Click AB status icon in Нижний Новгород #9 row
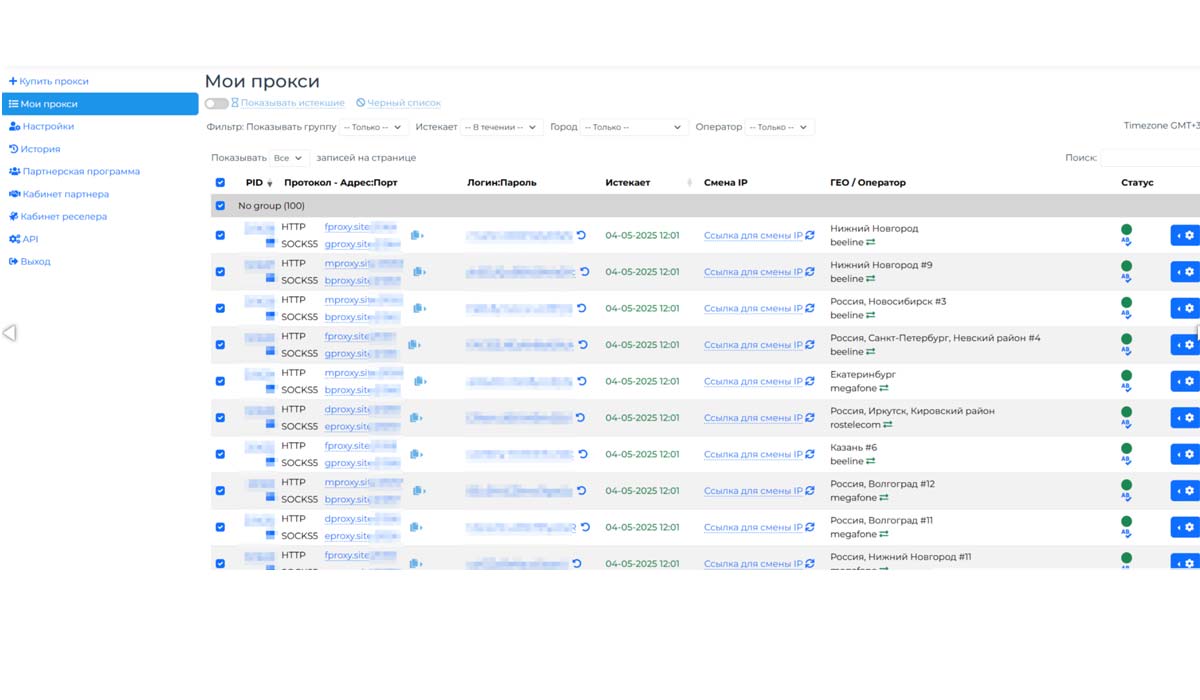1200x700 pixels. point(1126,279)
